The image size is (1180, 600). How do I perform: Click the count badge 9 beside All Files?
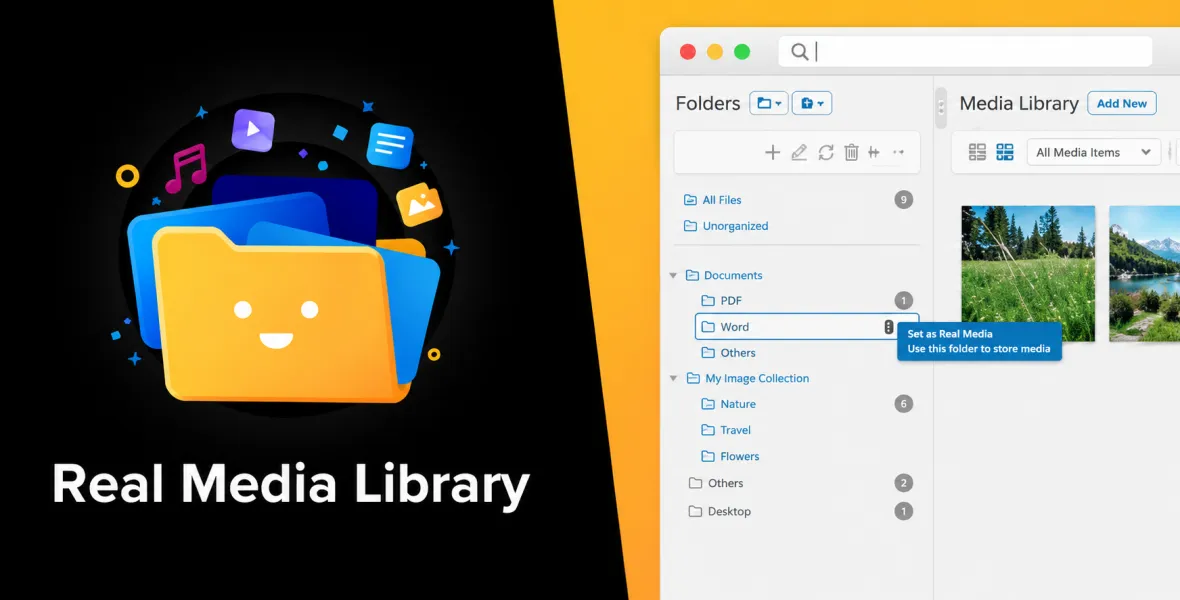click(x=904, y=199)
